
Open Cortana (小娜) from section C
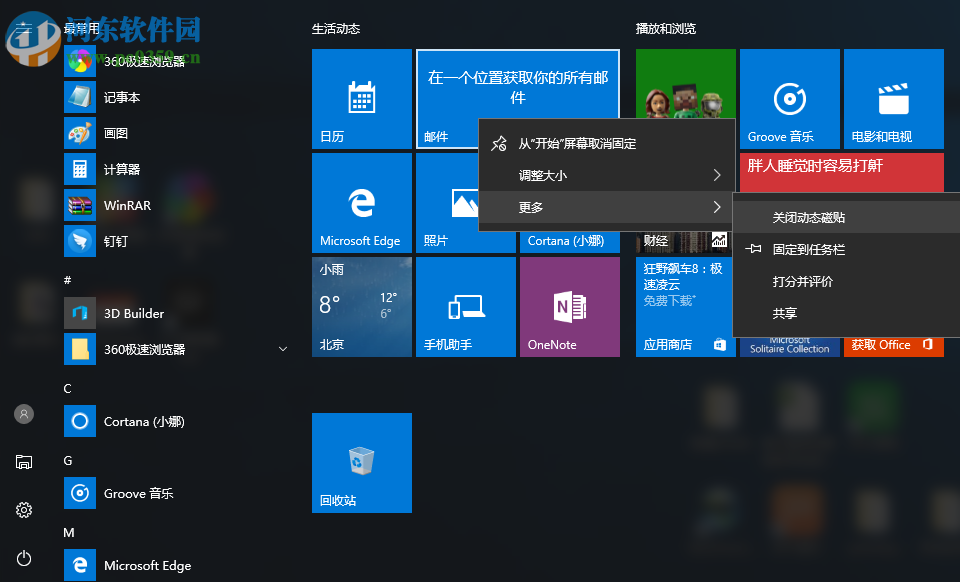(x=148, y=421)
